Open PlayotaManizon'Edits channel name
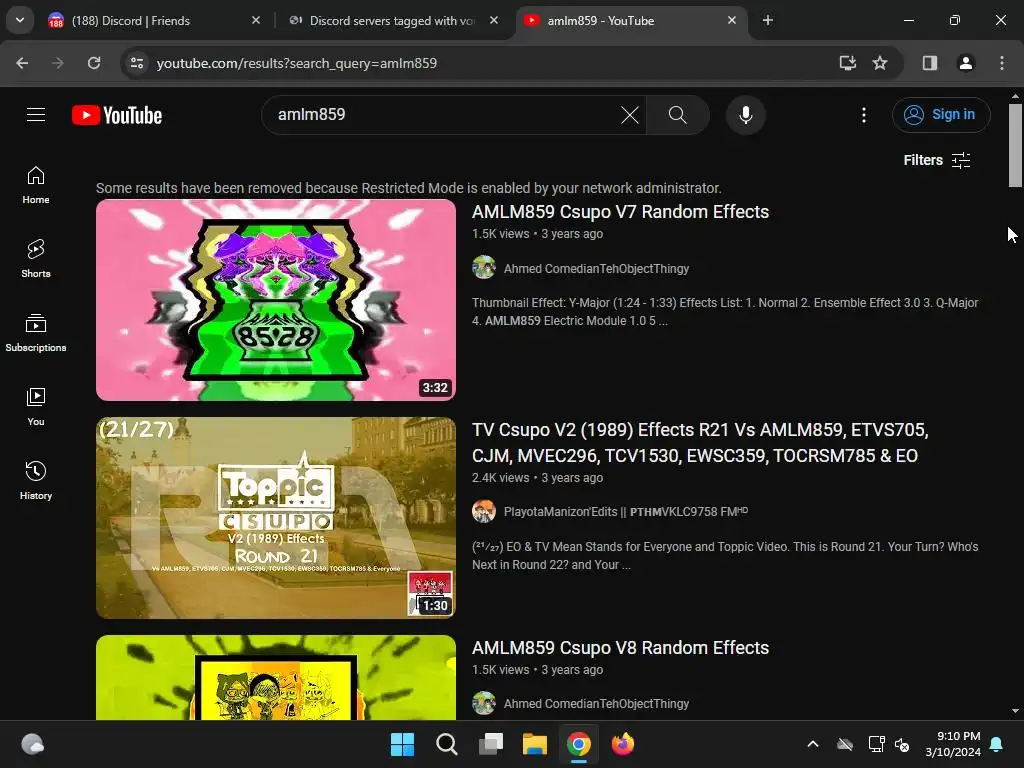Screen dimensions: 1024x768 pos(626,512)
